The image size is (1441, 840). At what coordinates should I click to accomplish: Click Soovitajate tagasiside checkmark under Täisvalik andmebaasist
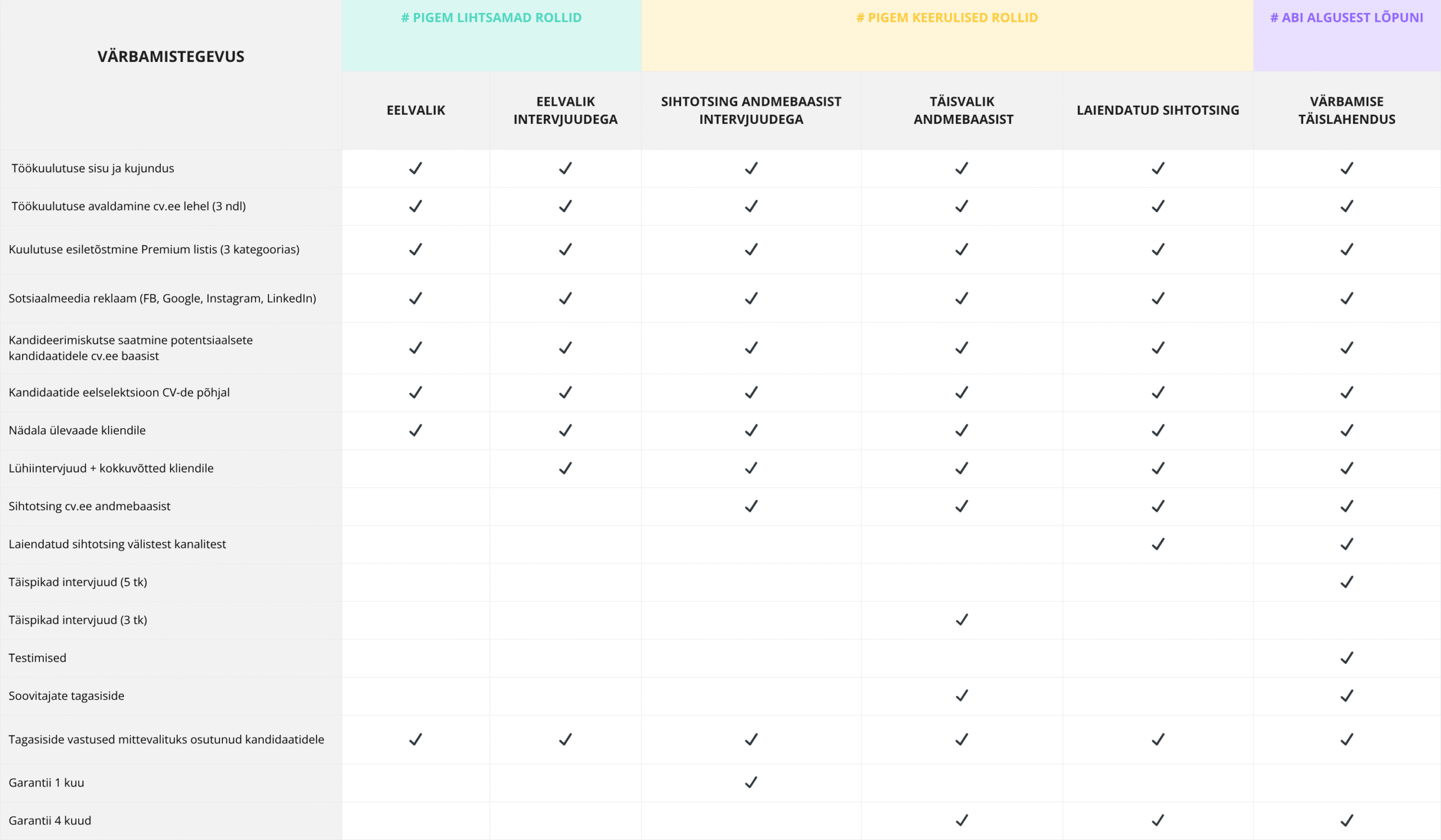962,695
